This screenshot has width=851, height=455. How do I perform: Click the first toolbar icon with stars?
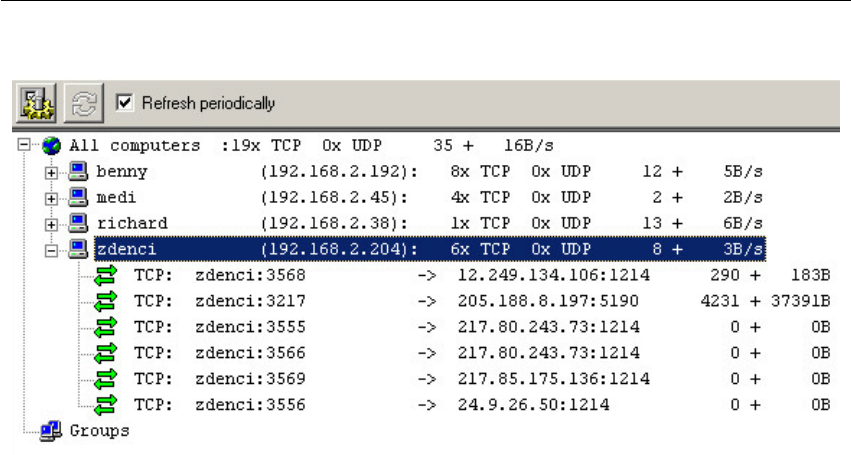(x=36, y=103)
